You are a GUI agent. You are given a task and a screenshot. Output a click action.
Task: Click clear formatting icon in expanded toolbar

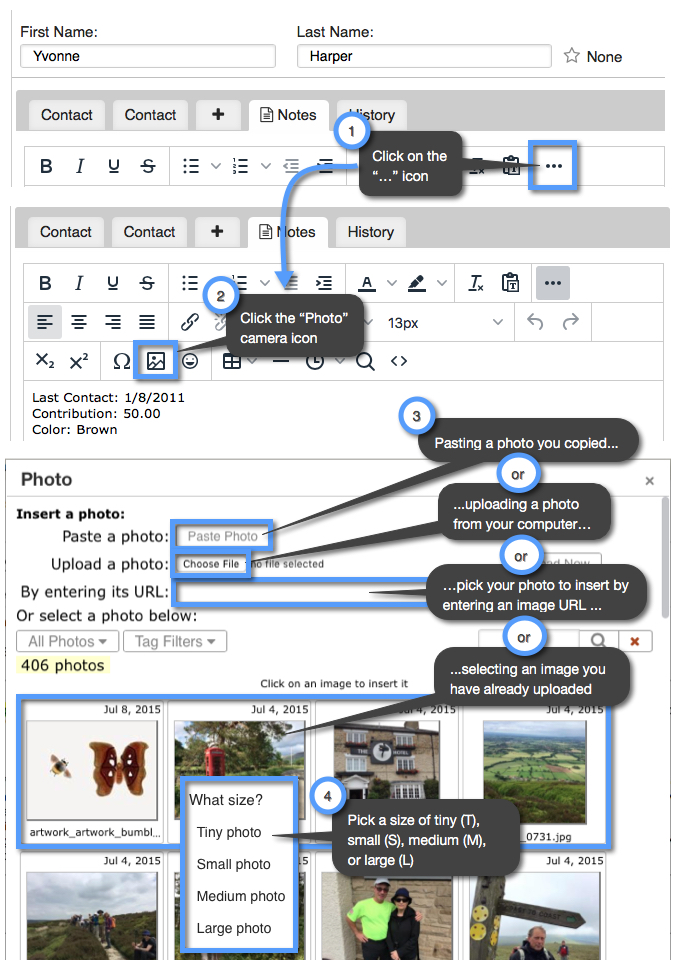476,283
